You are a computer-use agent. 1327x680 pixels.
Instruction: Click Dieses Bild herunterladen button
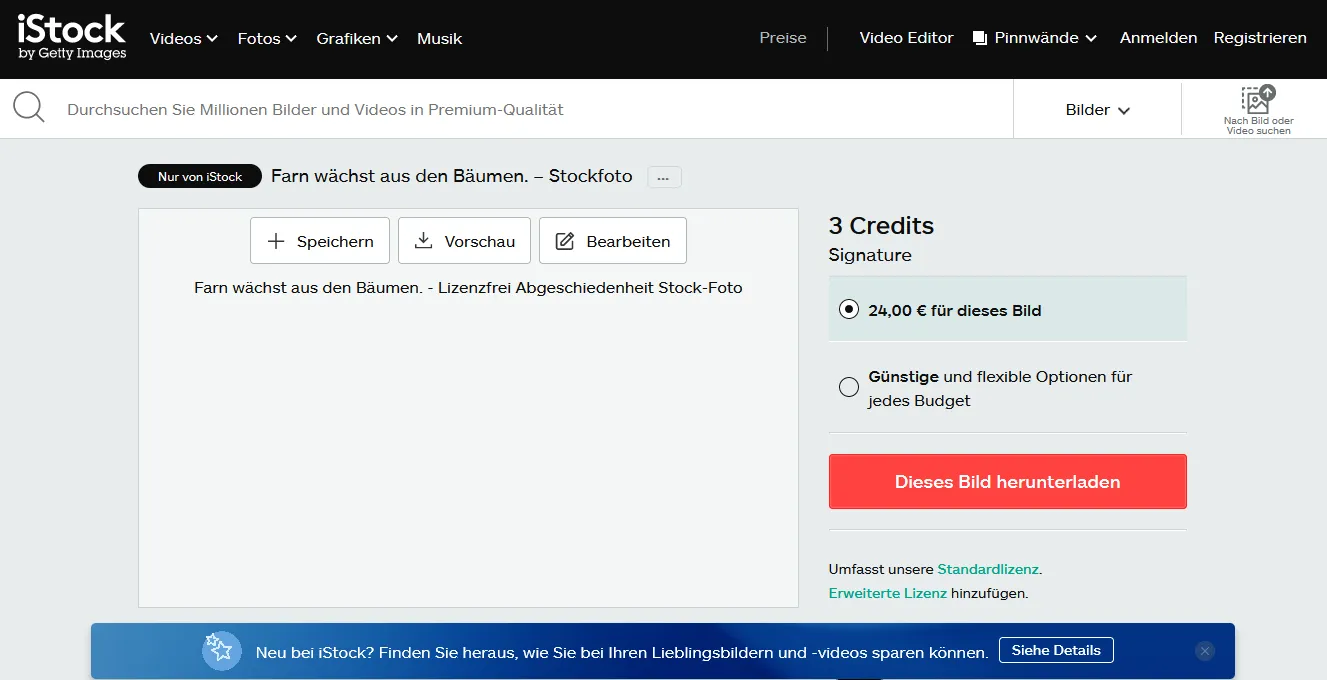pos(1008,482)
